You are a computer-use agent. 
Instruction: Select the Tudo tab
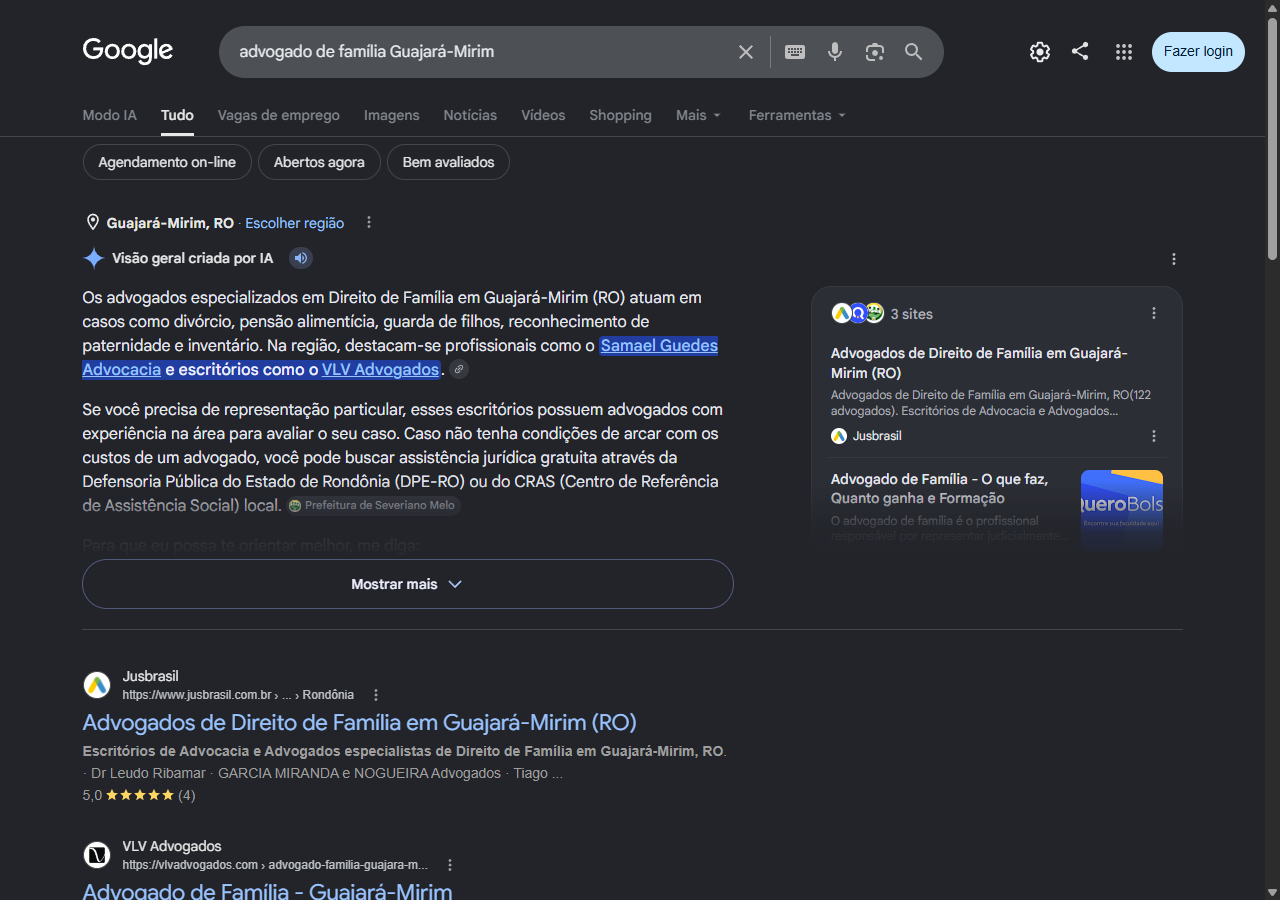coord(177,115)
